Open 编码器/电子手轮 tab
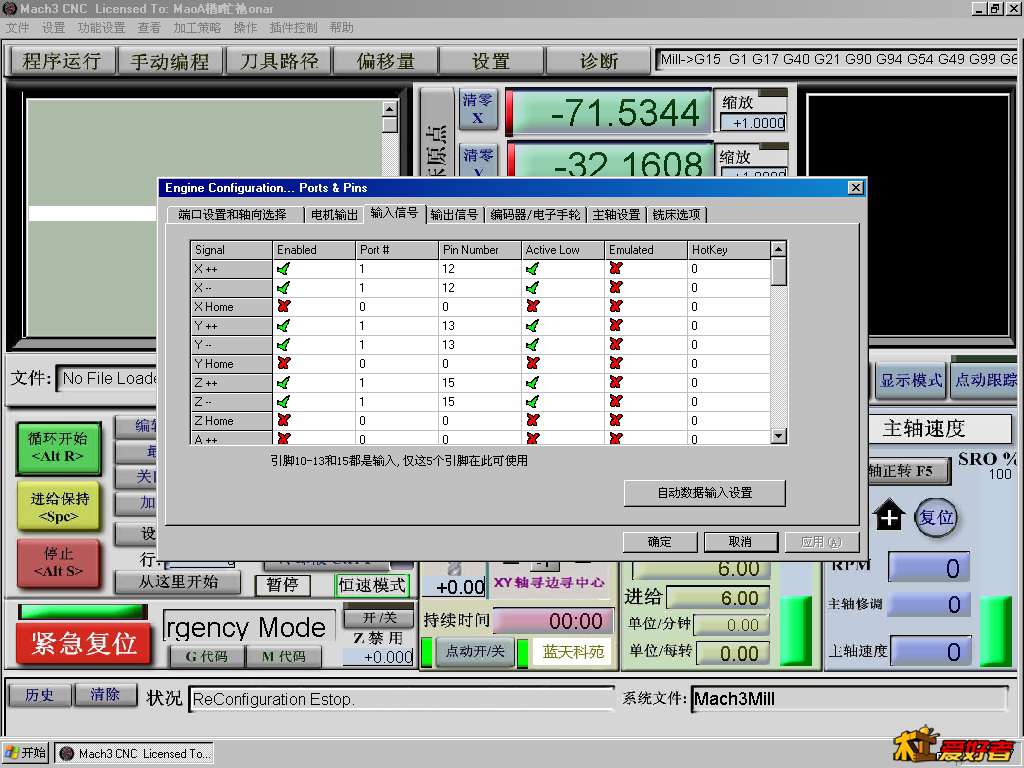 tap(535, 214)
